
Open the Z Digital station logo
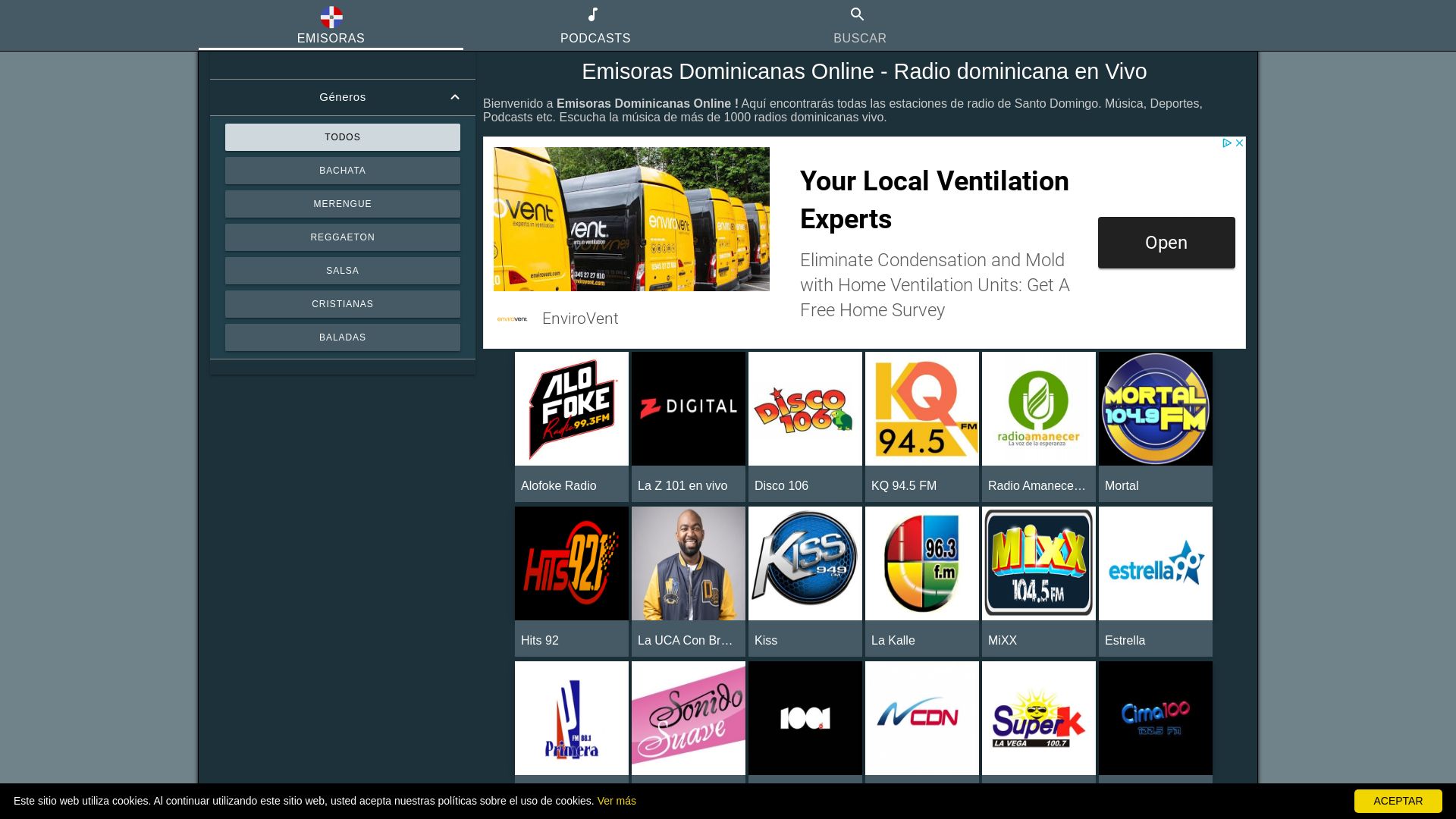pos(689,409)
